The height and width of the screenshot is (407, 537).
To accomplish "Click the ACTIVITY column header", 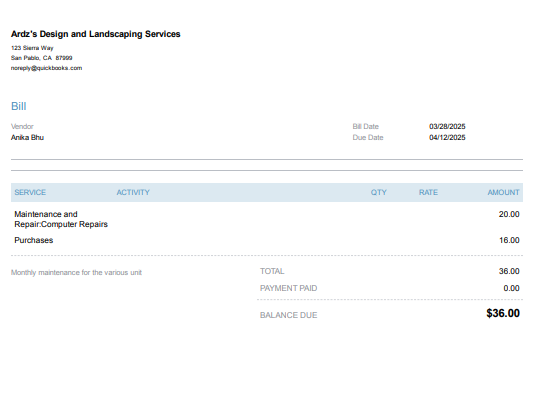I will (133, 192).
